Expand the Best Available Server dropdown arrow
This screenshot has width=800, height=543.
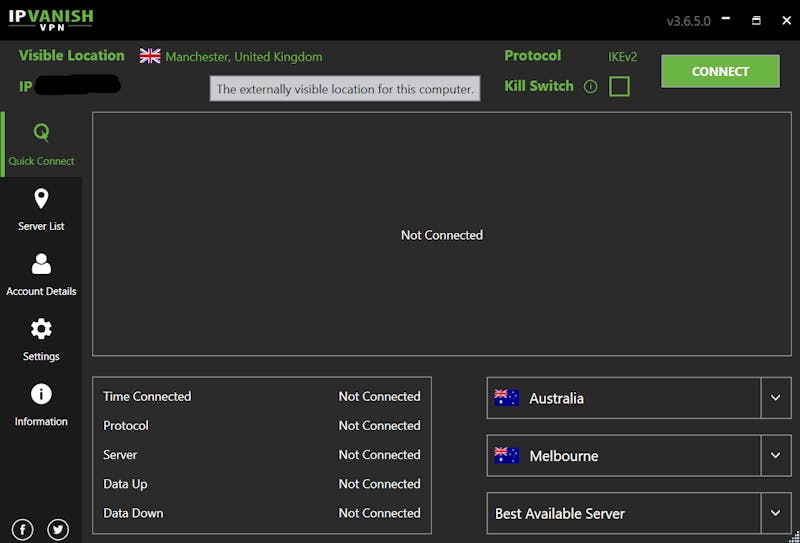[x=776, y=513]
